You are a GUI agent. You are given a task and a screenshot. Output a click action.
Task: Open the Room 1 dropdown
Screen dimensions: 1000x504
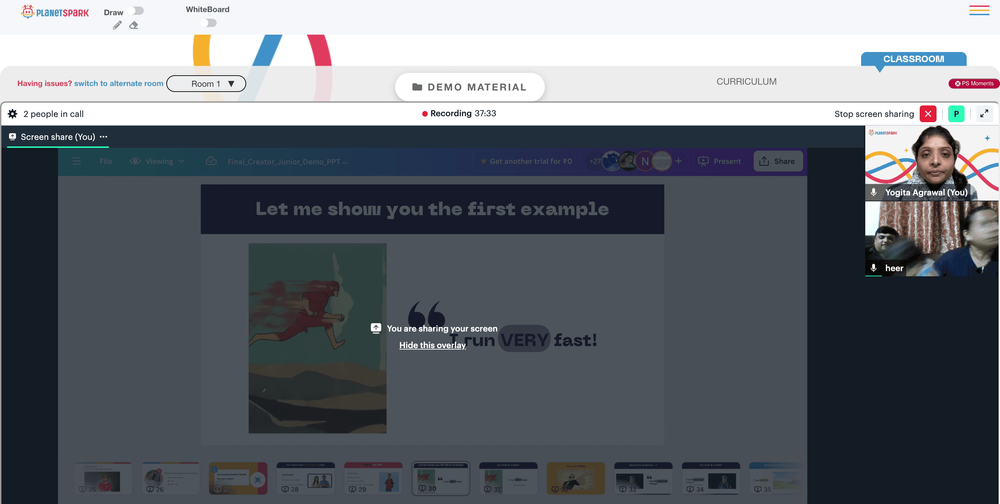point(206,84)
